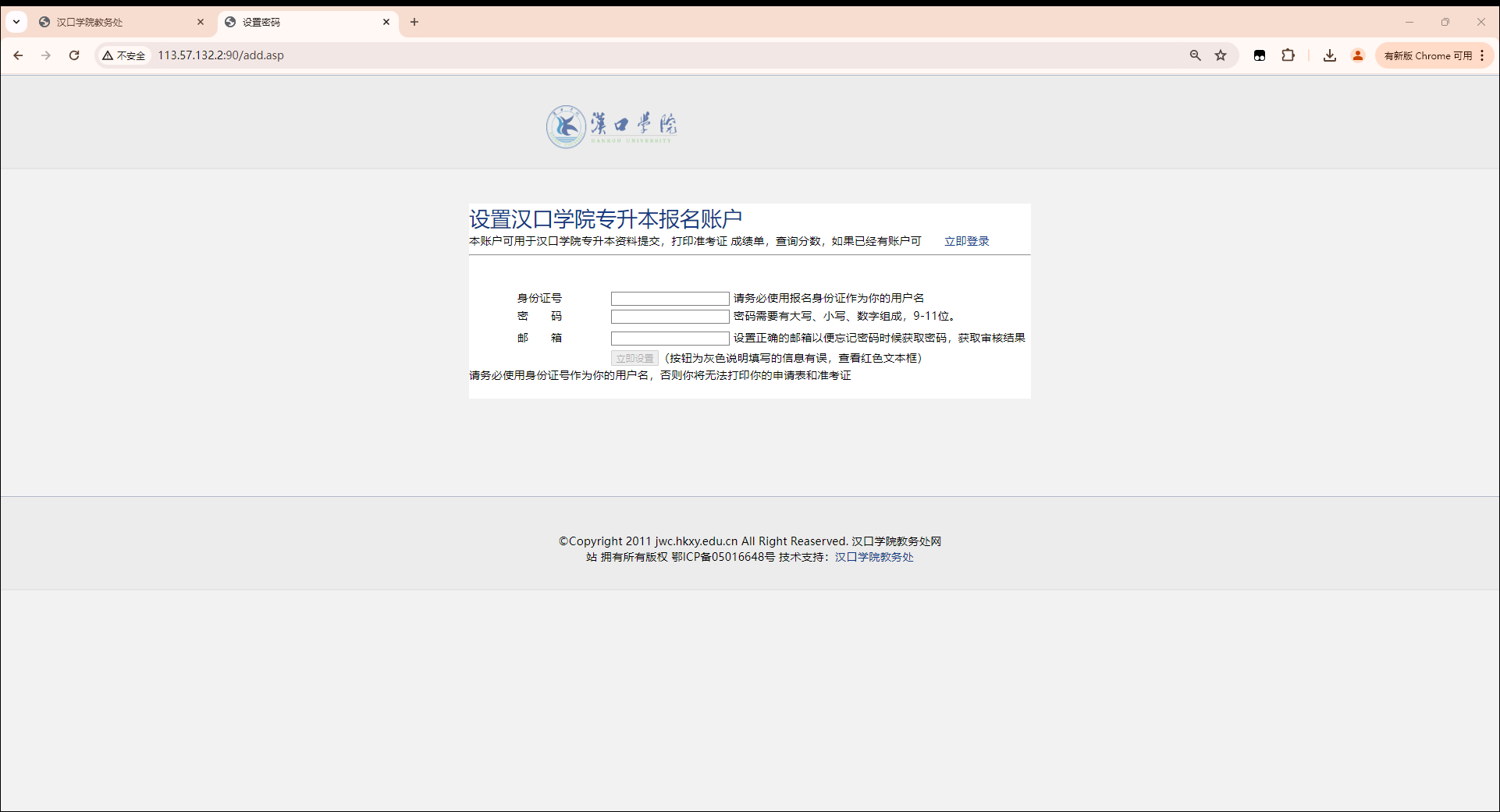The height and width of the screenshot is (812, 1500).
Task: Open the Chrome profile avatar
Action: point(1358,55)
